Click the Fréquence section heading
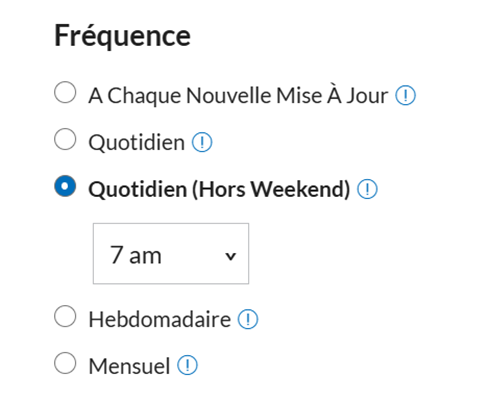This screenshot has height=401, width=489. tap(122, 36)
